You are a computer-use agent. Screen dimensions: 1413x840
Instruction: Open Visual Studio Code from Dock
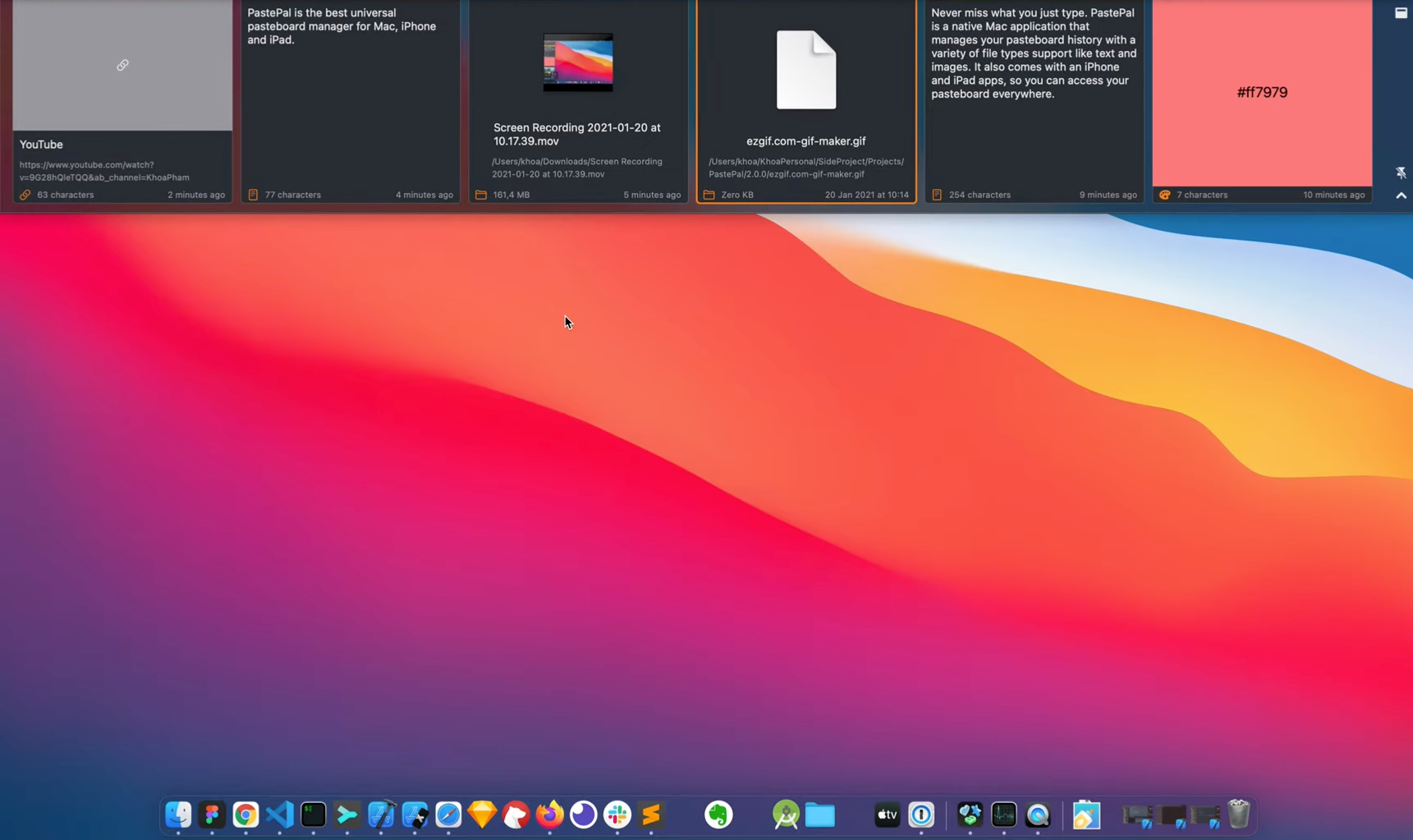point(279,815)
